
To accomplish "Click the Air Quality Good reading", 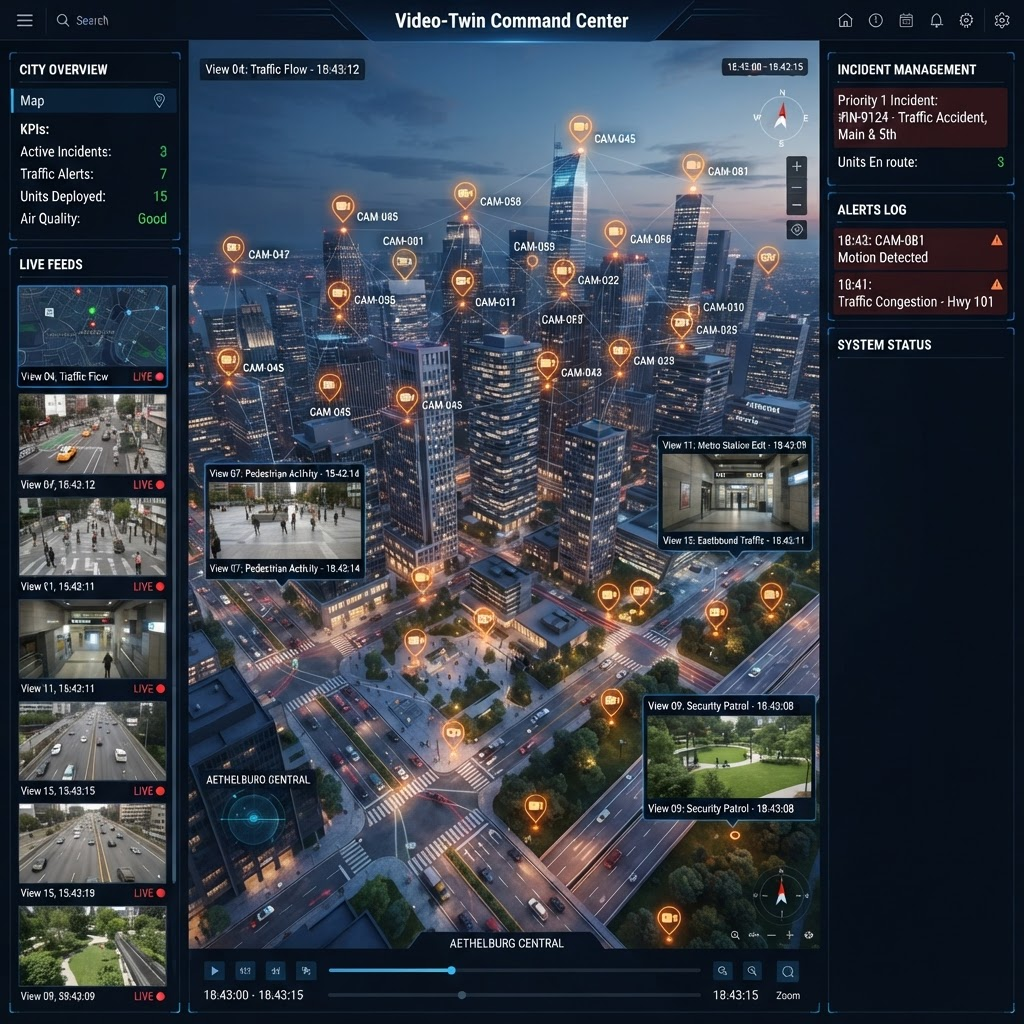I will tap(152, 219).
